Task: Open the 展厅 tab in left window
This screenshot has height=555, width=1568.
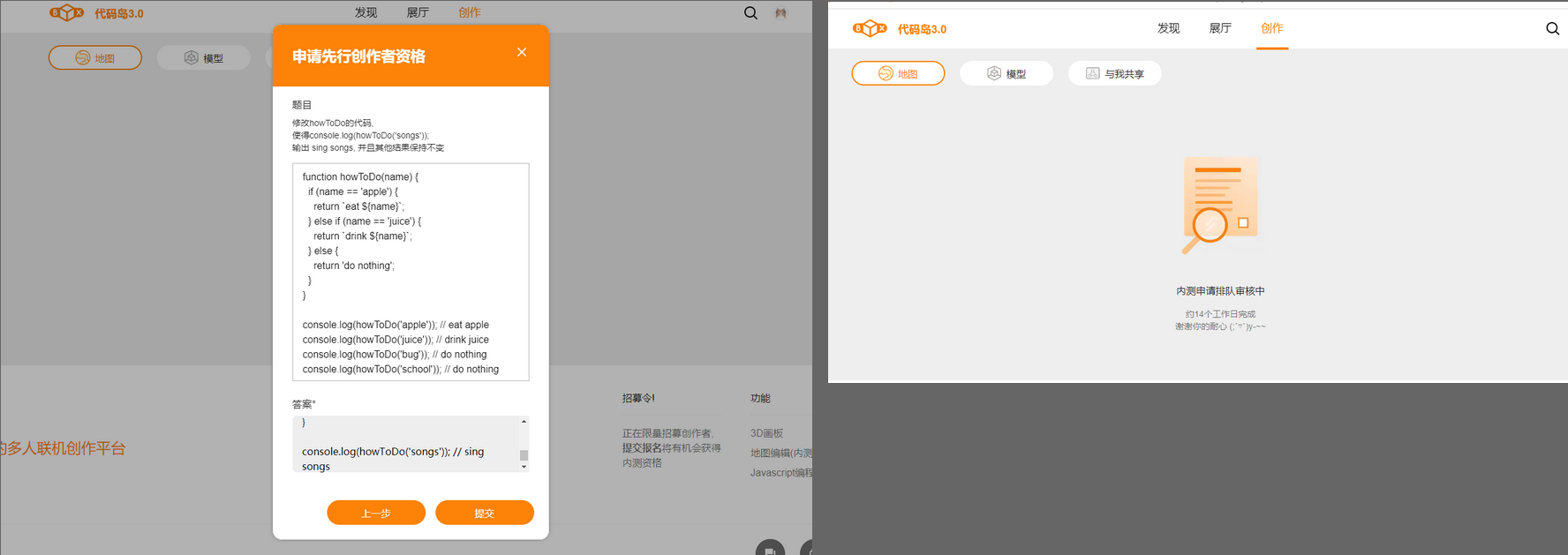Action: [418, 12]
